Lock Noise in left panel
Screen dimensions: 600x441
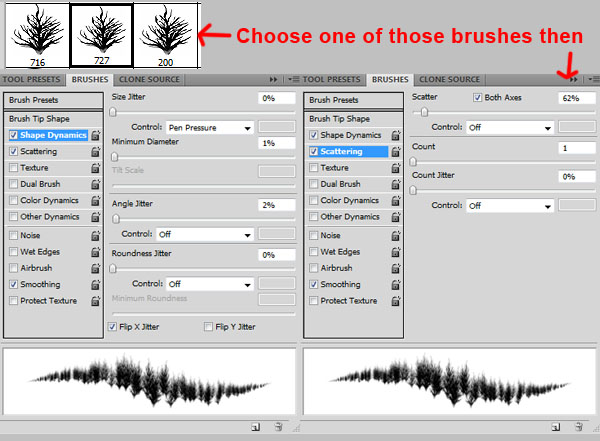tap(96, 235)
